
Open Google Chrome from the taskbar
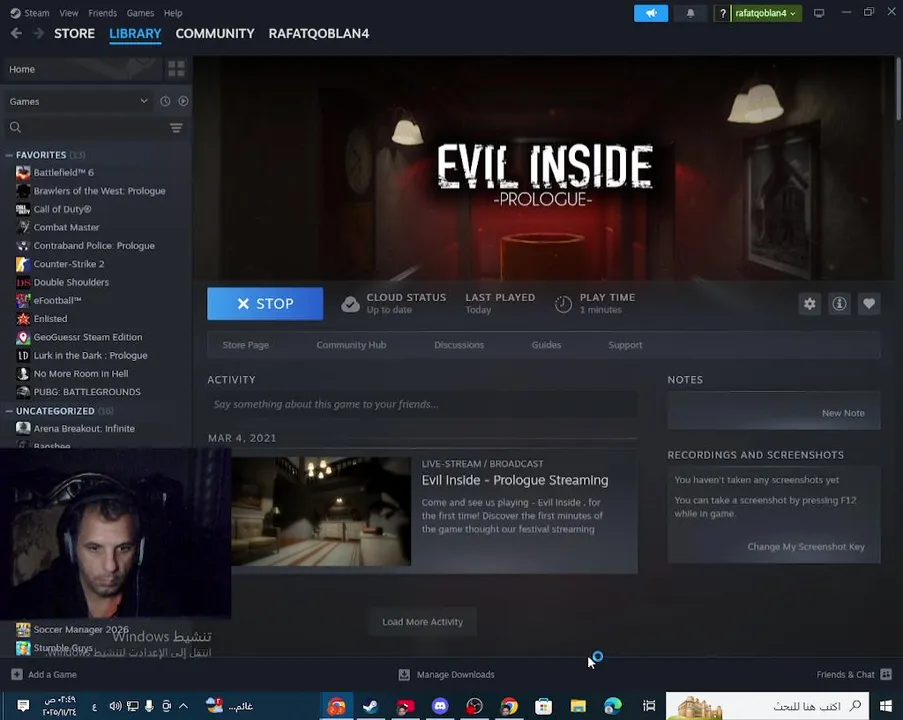[x=509, y=706]
